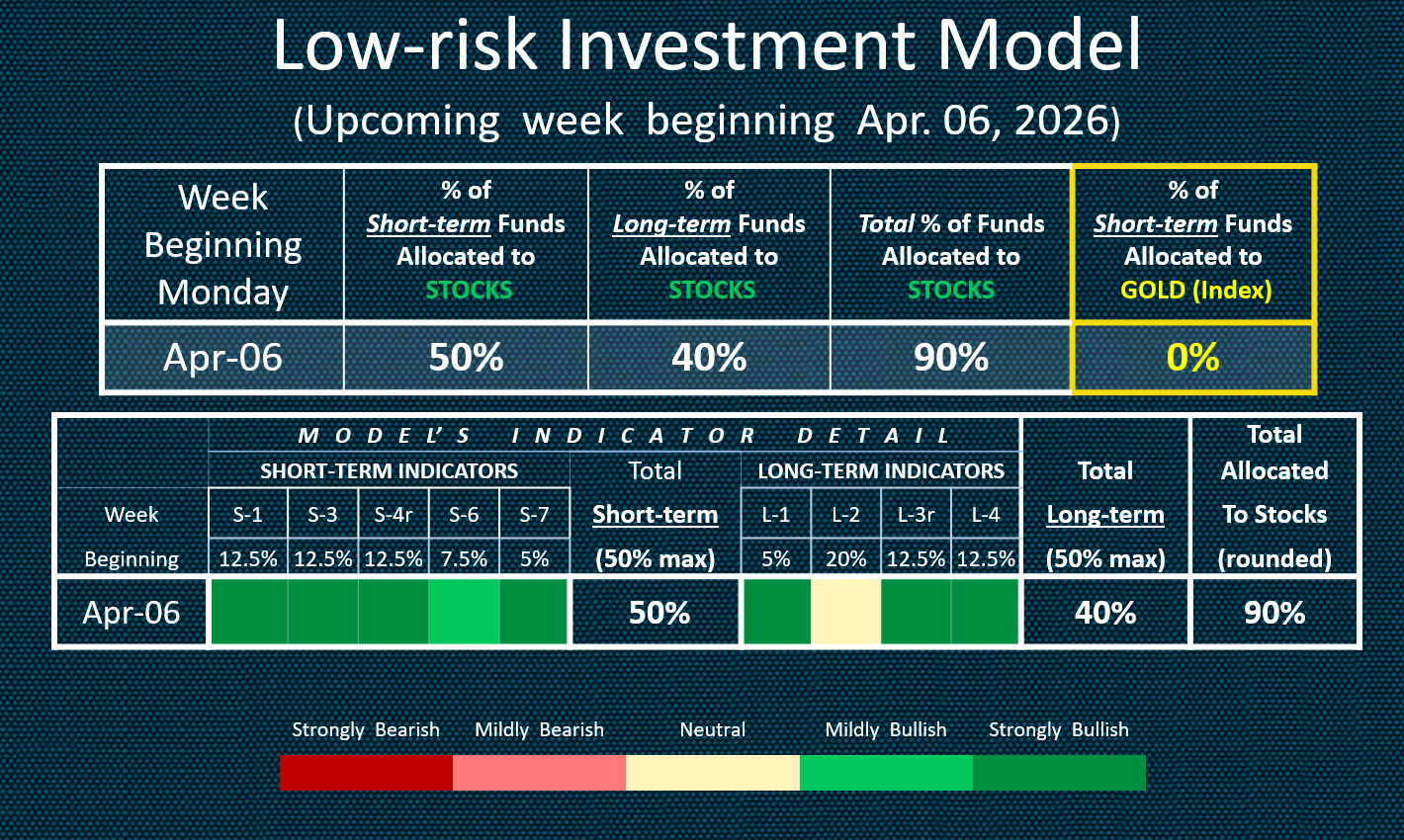
Task: Select the SHORT-TERM INDICATORS header
Action: [389, 471]
